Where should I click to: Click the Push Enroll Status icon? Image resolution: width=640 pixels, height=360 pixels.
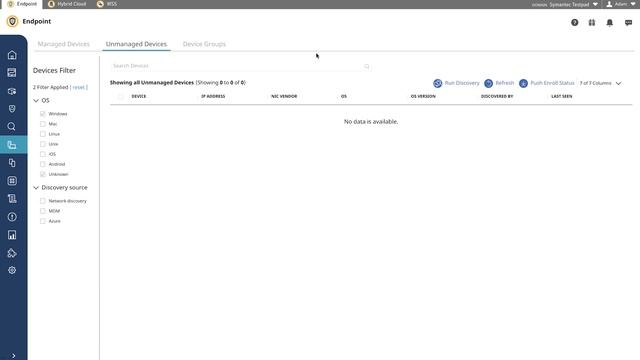pyautogui.click(x=523, y=83)
